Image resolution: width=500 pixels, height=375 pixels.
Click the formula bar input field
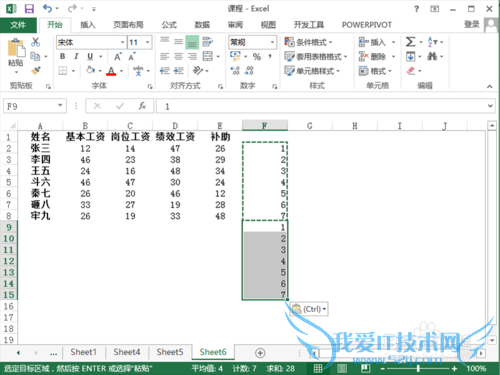coord(325,106)
